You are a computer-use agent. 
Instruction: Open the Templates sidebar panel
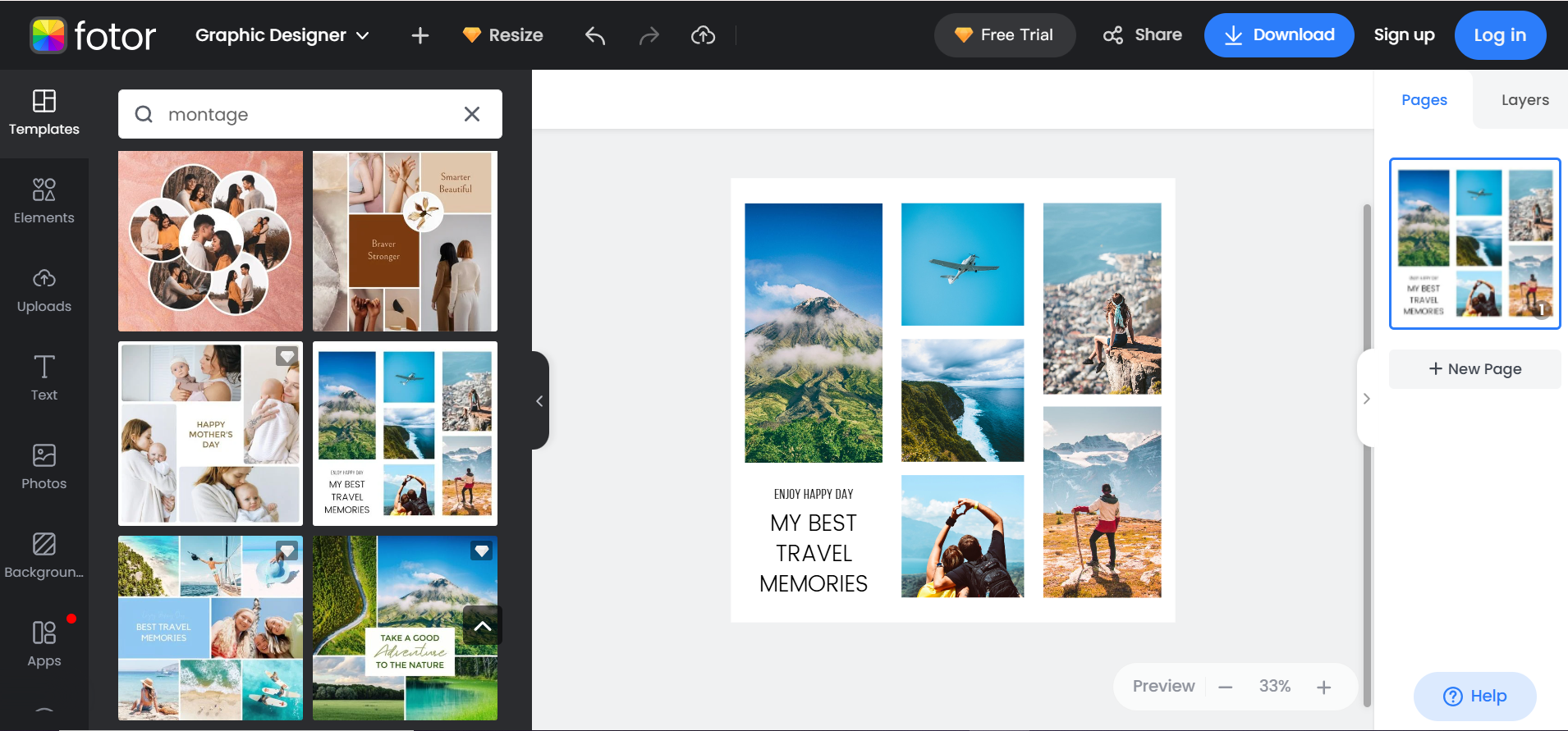pos(44,113)
